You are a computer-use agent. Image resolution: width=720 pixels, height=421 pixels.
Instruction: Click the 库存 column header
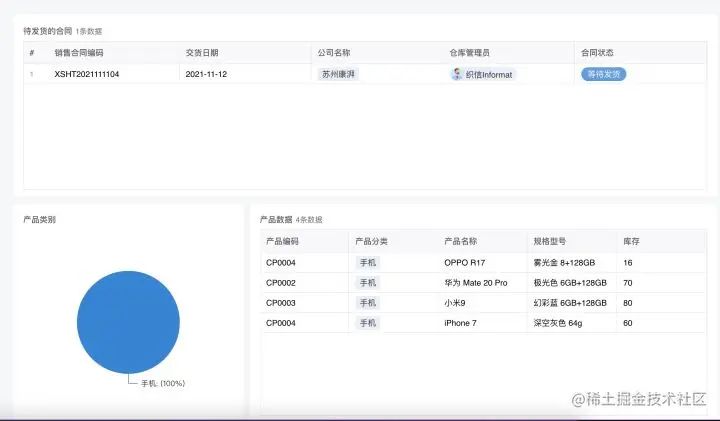coord(631,241)
